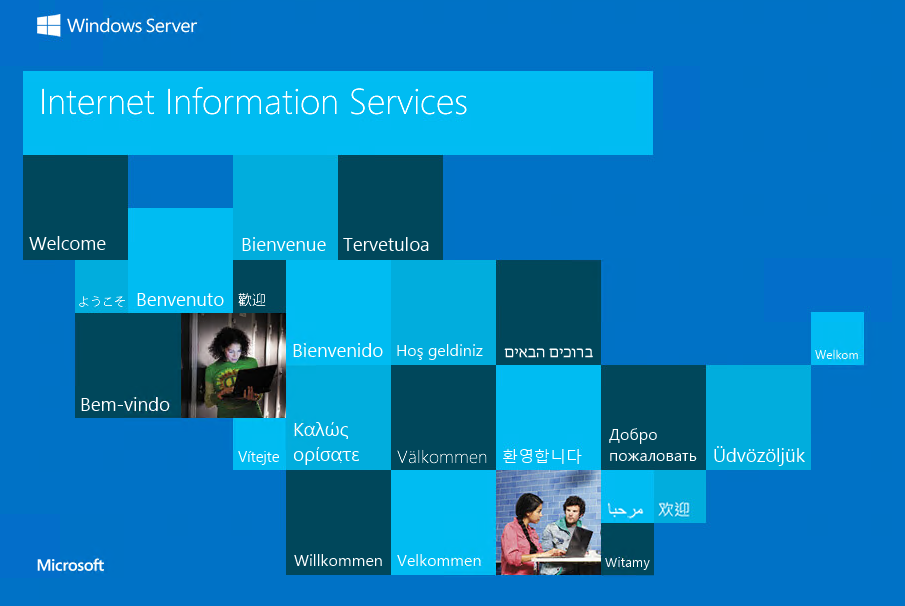The image size is (905, 606).
Task: Open the Bienvenue tile
Action: (x=285, y=207)
